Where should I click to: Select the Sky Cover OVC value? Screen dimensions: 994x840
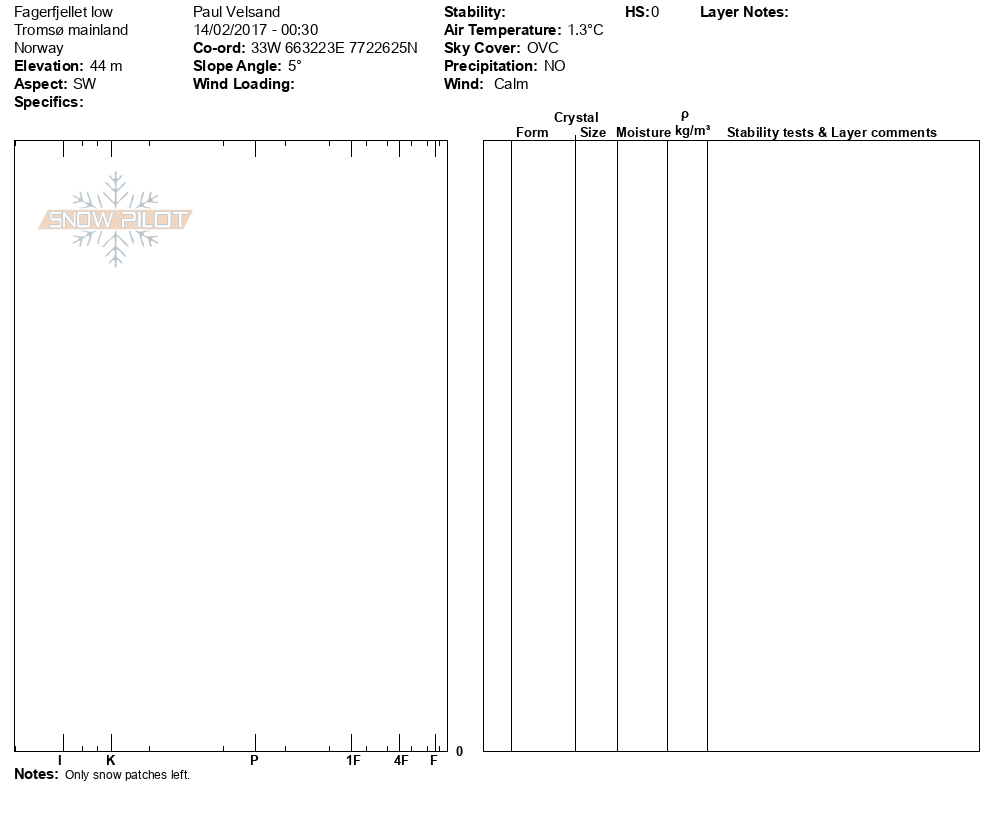[x=542, y=48]
